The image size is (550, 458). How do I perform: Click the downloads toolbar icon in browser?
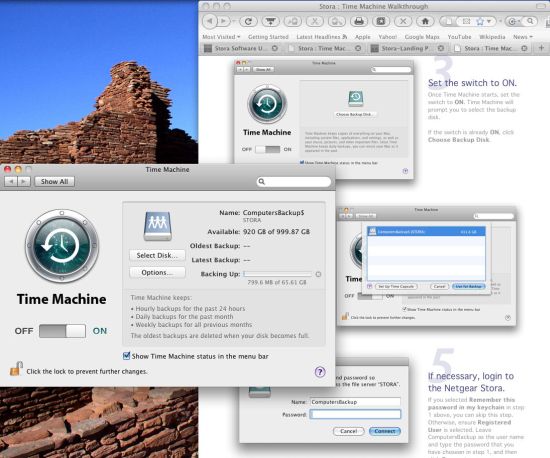coord(270,21)
